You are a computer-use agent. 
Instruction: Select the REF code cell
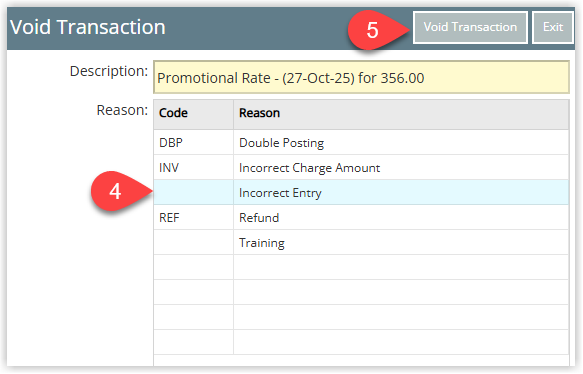click(193, 217)
